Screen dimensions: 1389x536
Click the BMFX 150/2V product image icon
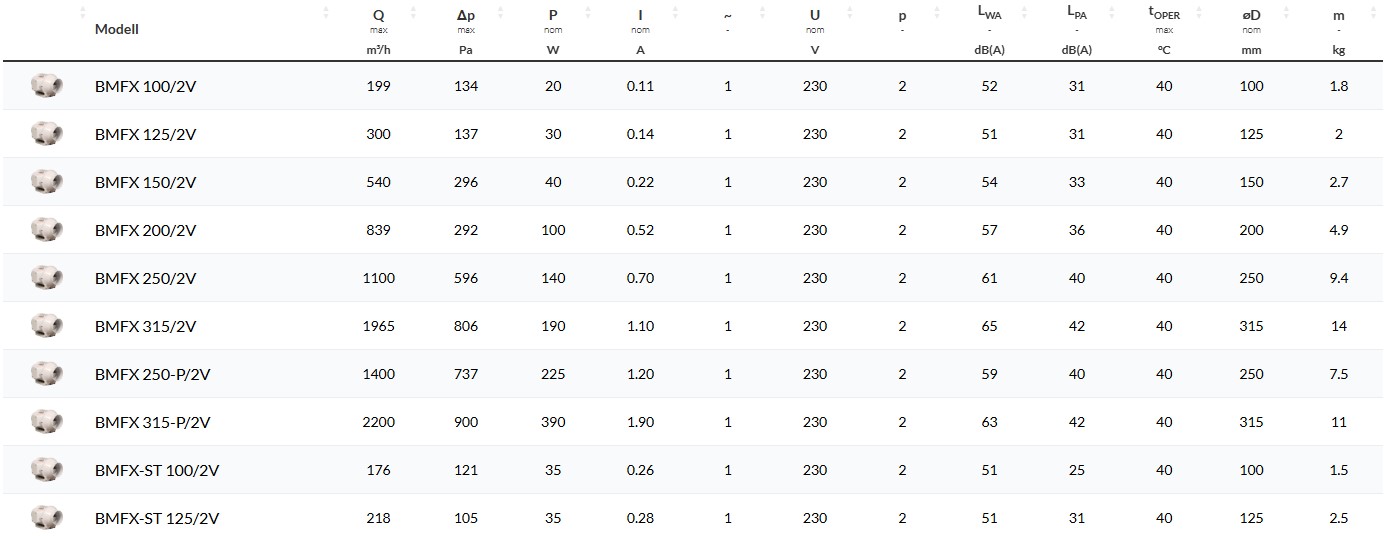(x=46, y=182)
